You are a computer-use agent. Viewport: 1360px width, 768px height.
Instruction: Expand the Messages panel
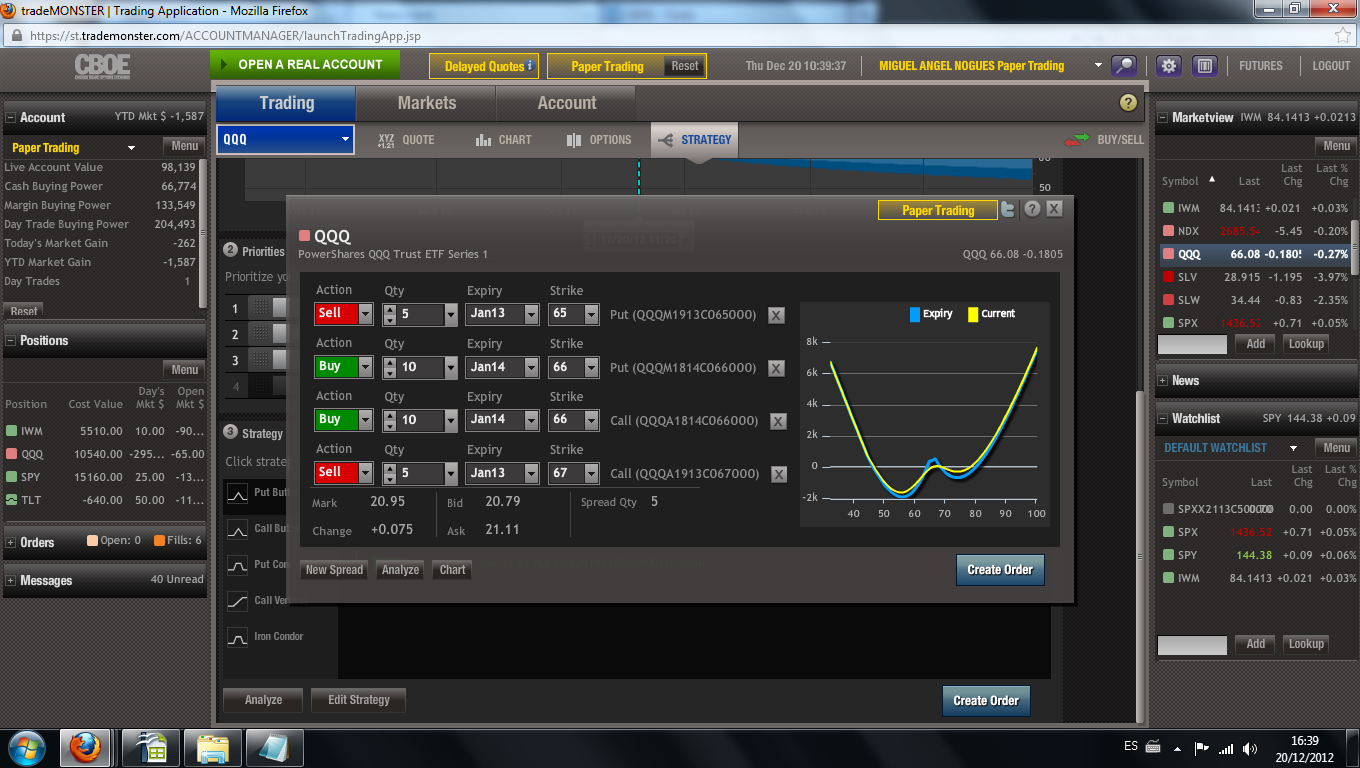[x=11, y=580]
